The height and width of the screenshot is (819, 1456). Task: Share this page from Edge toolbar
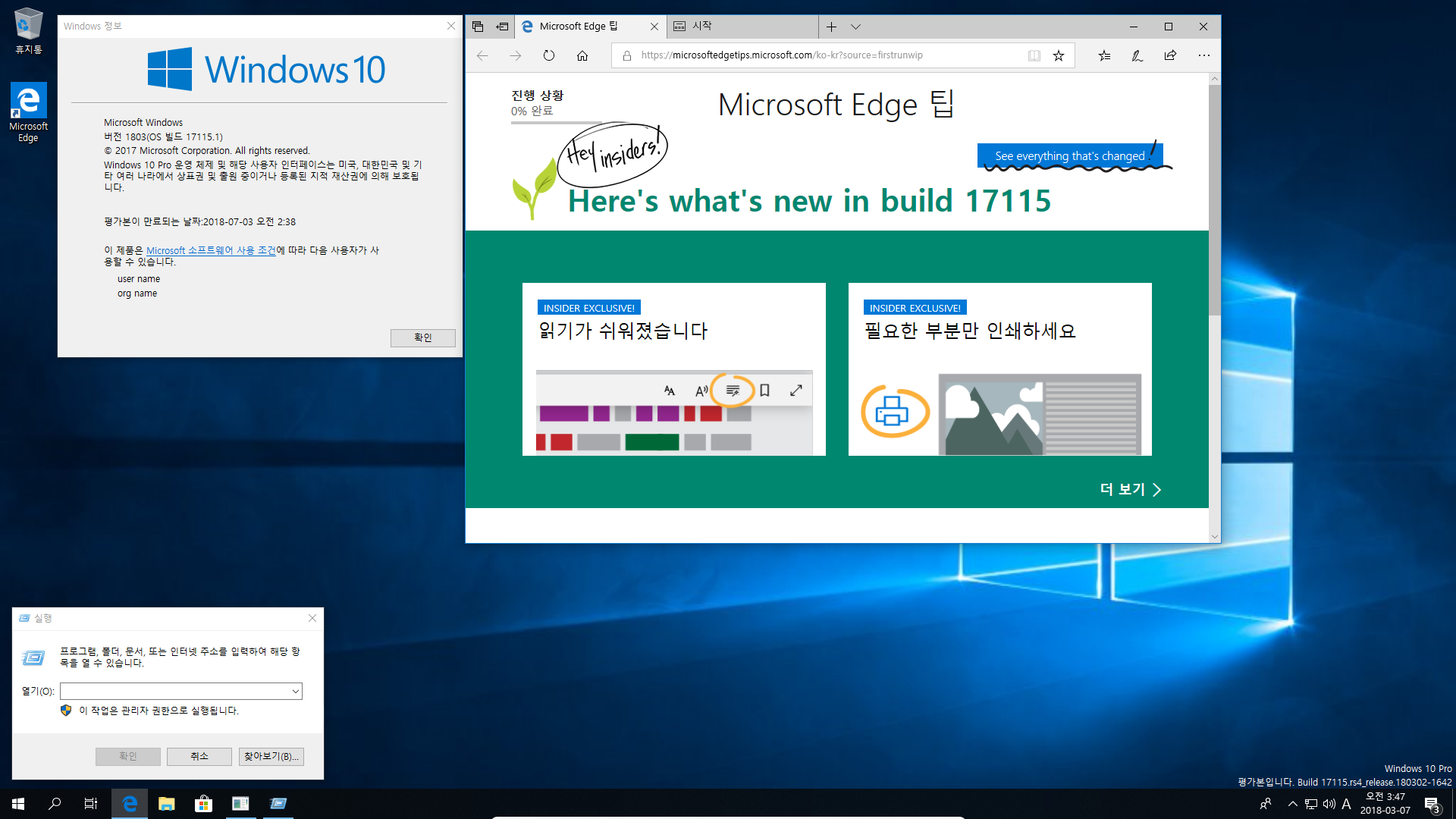coord(1171,55)
